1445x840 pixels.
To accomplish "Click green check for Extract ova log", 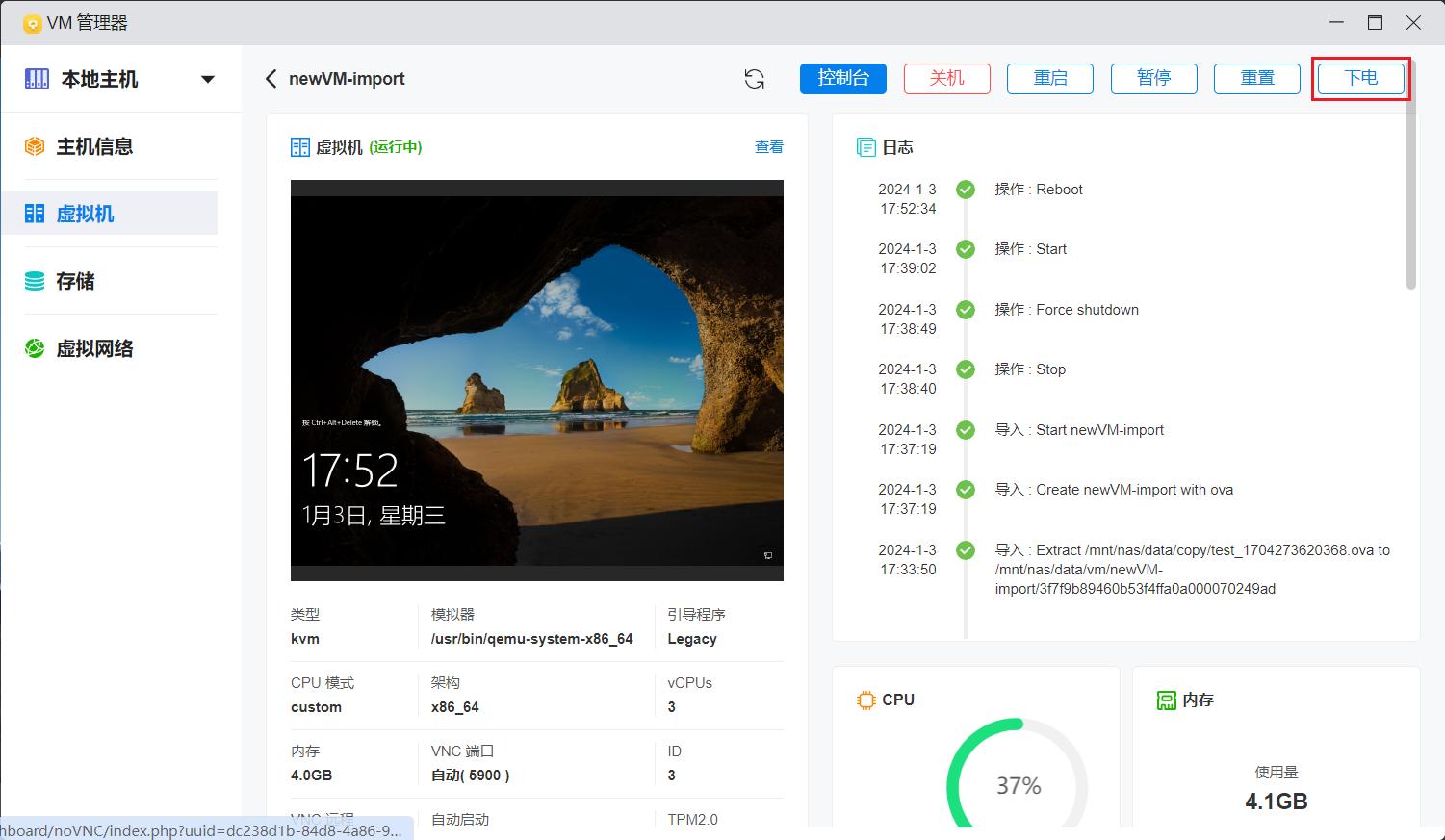I will [966, 550].
